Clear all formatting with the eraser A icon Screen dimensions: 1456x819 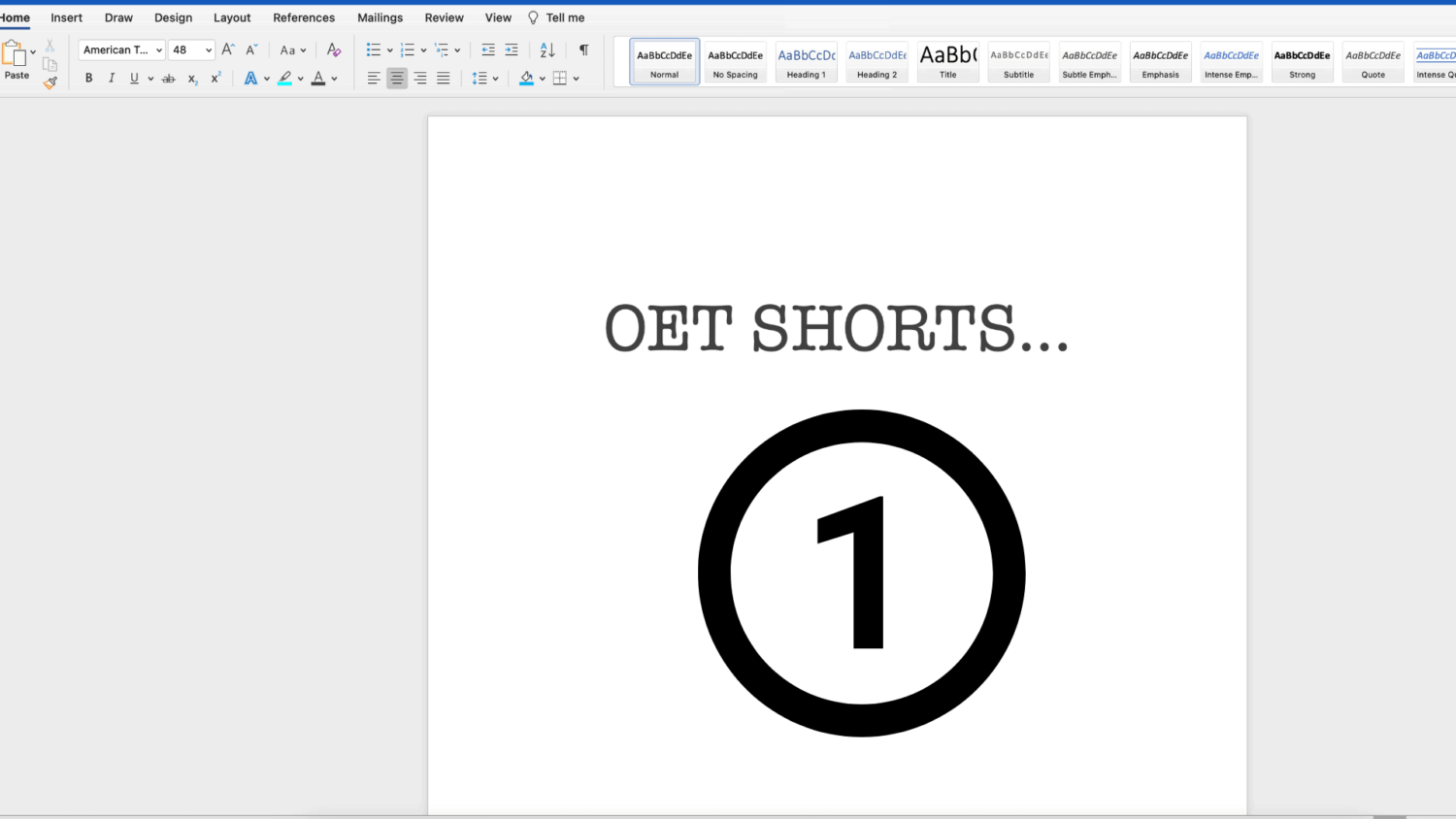pyautogui.click(x=334, y=49)
